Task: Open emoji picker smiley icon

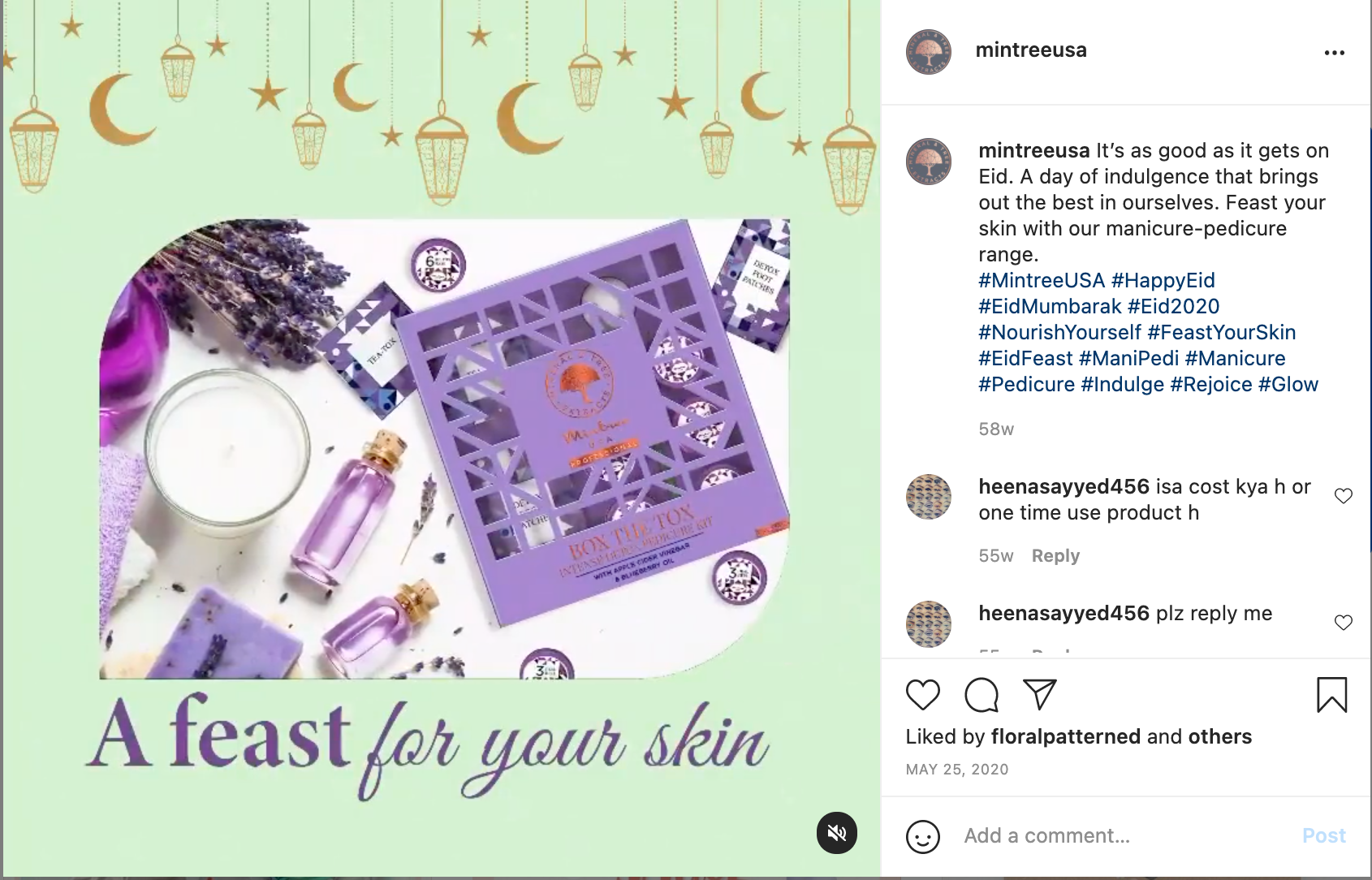Action: 922,836
